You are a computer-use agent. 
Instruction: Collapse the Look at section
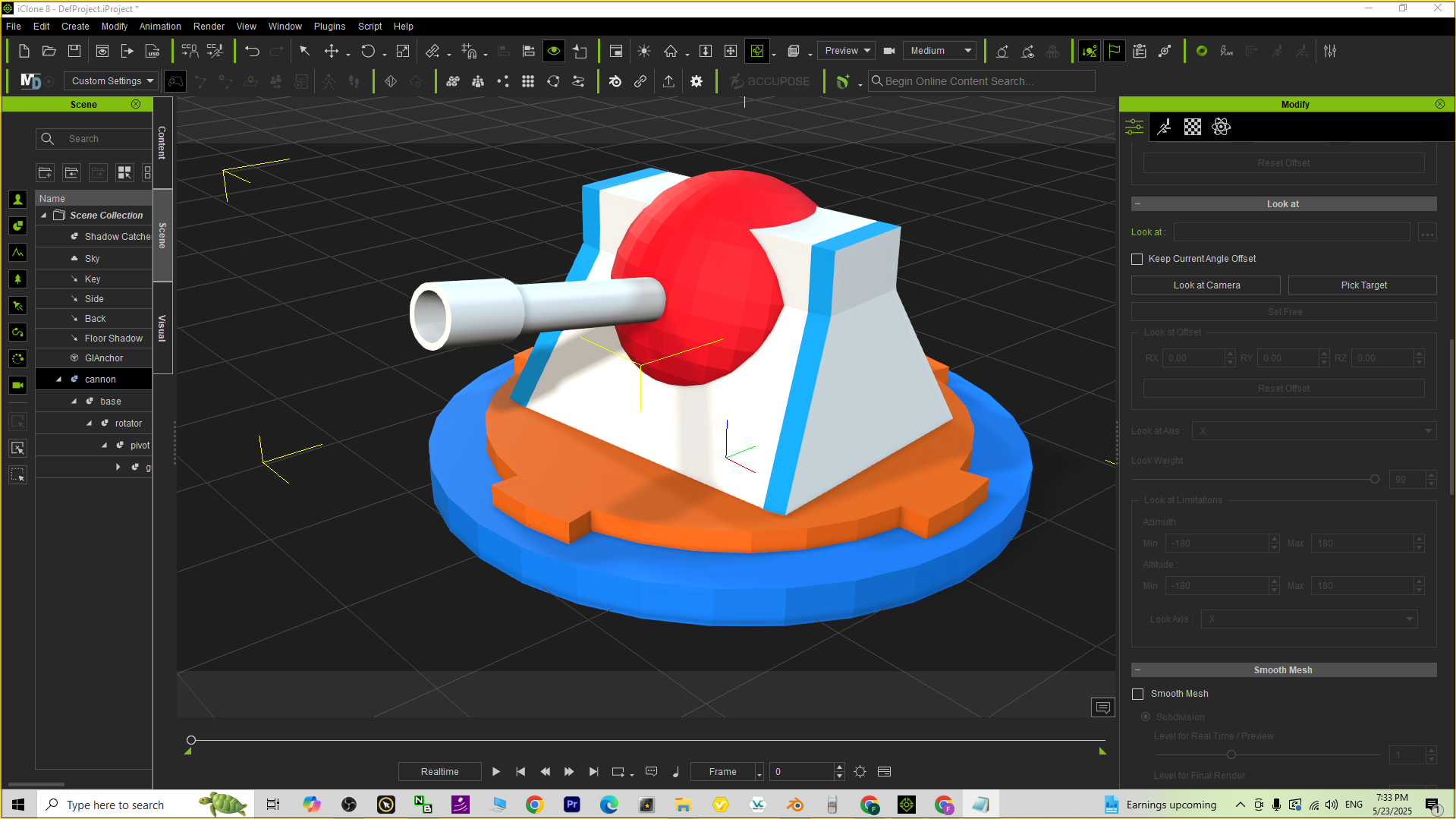(x=1137, y=204)
